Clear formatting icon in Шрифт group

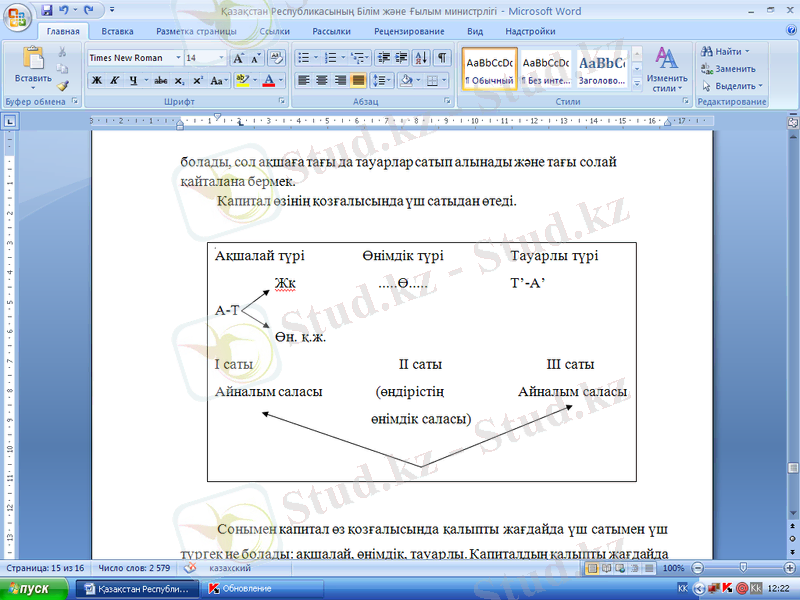[x=276, y=58]
